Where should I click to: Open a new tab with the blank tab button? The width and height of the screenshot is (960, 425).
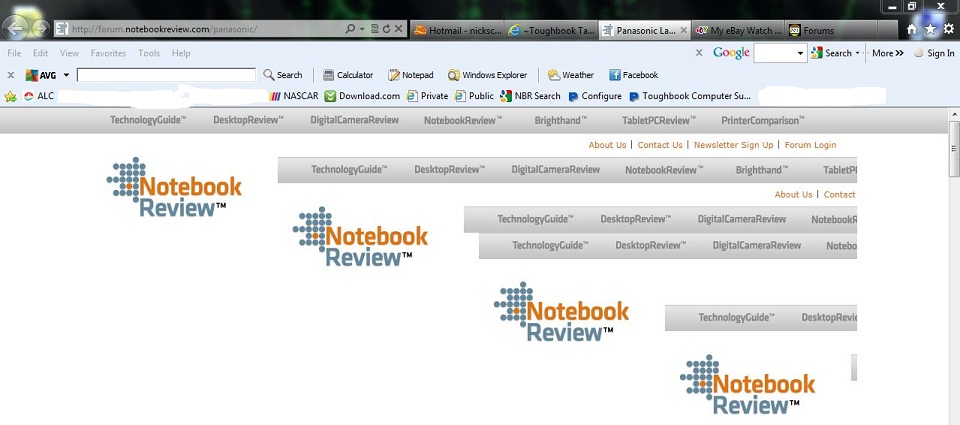click(887, 30)
